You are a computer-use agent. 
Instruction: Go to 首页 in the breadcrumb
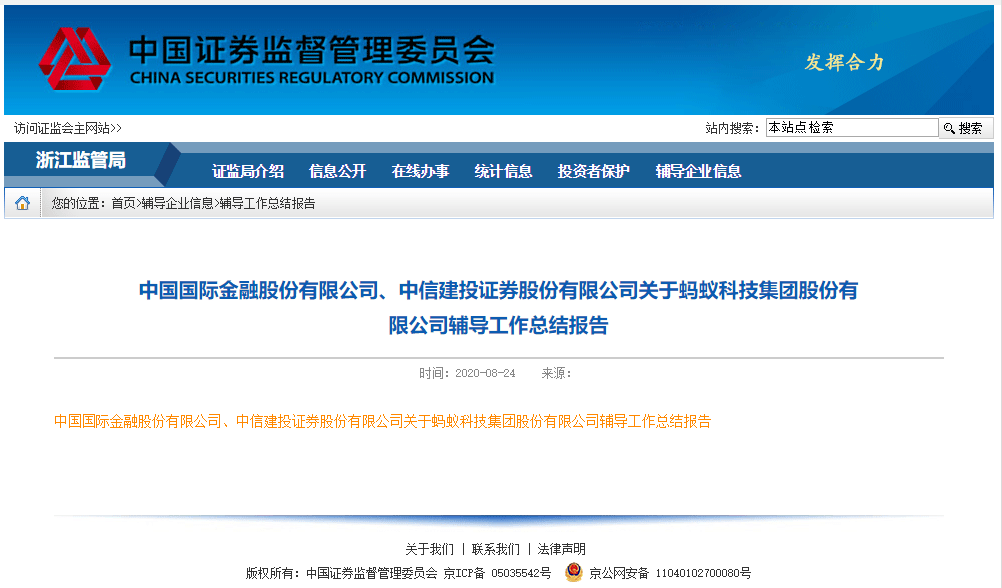point(123,203)
